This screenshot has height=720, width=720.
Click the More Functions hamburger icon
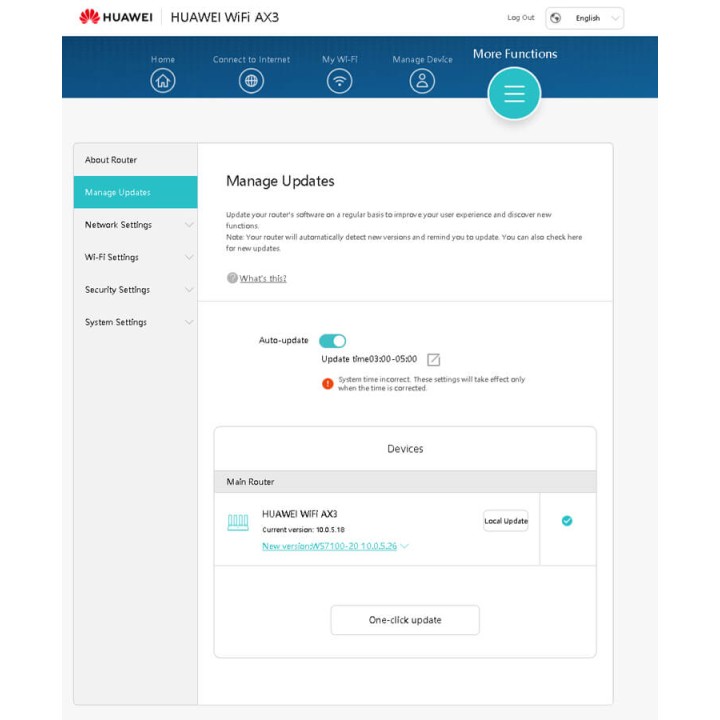[x=514, y=94]
